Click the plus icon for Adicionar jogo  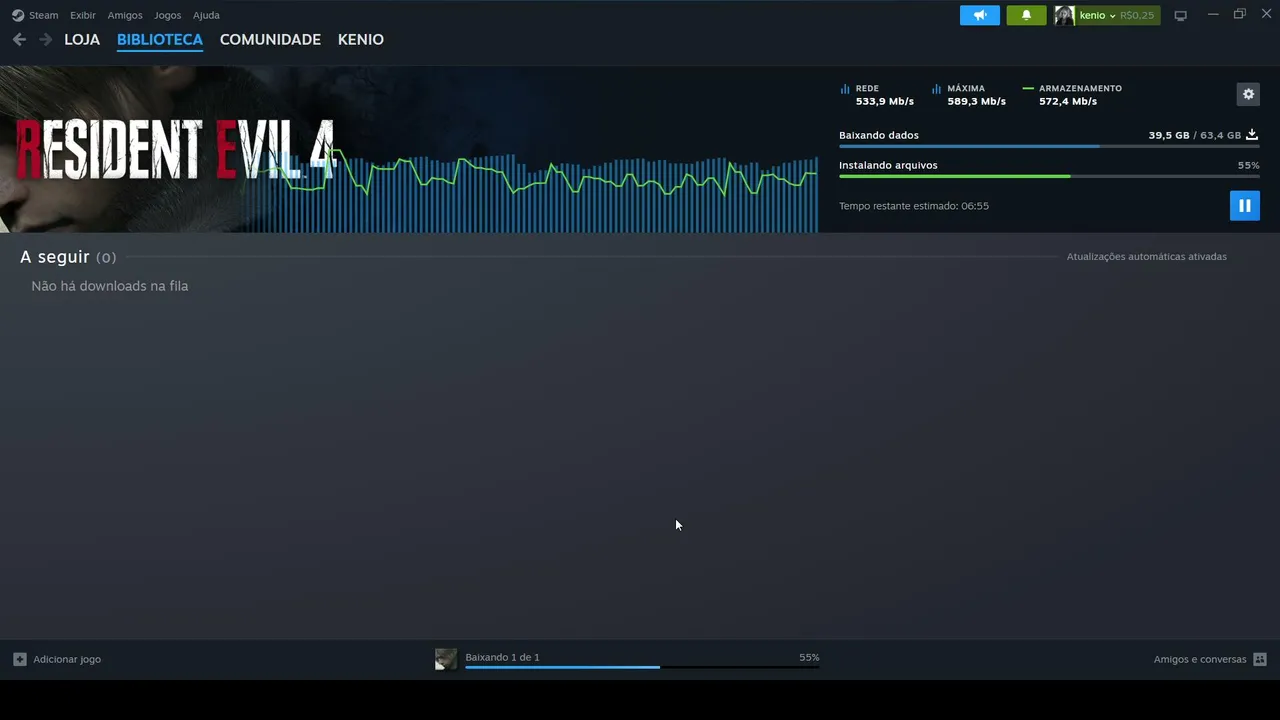click(20, 659)
